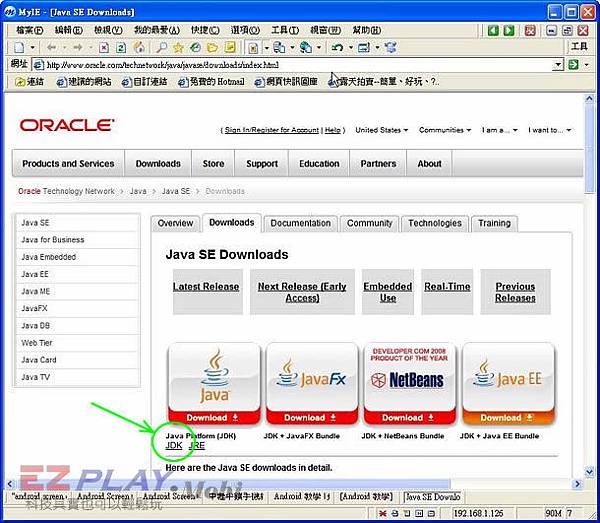Open dropdown arrow next to new page icon

click(33, 48)
